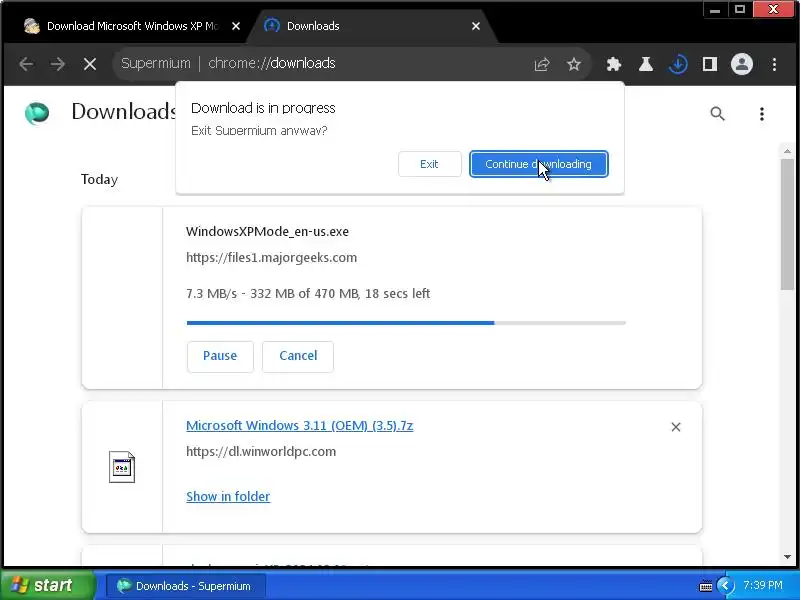Click WindowsXPMode_en-us.exe file name

pos(267,232)
